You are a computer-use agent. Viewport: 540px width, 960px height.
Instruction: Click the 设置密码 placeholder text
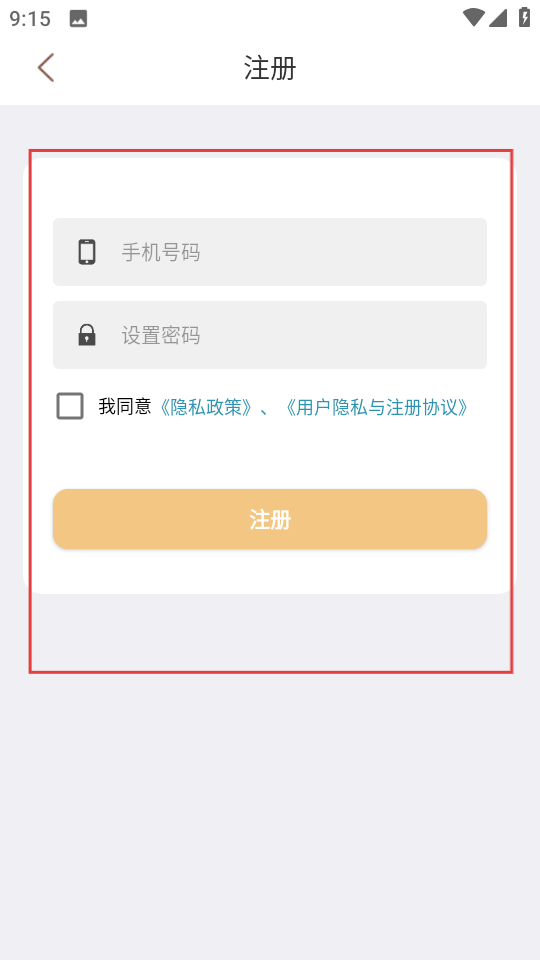click(160, 336)
